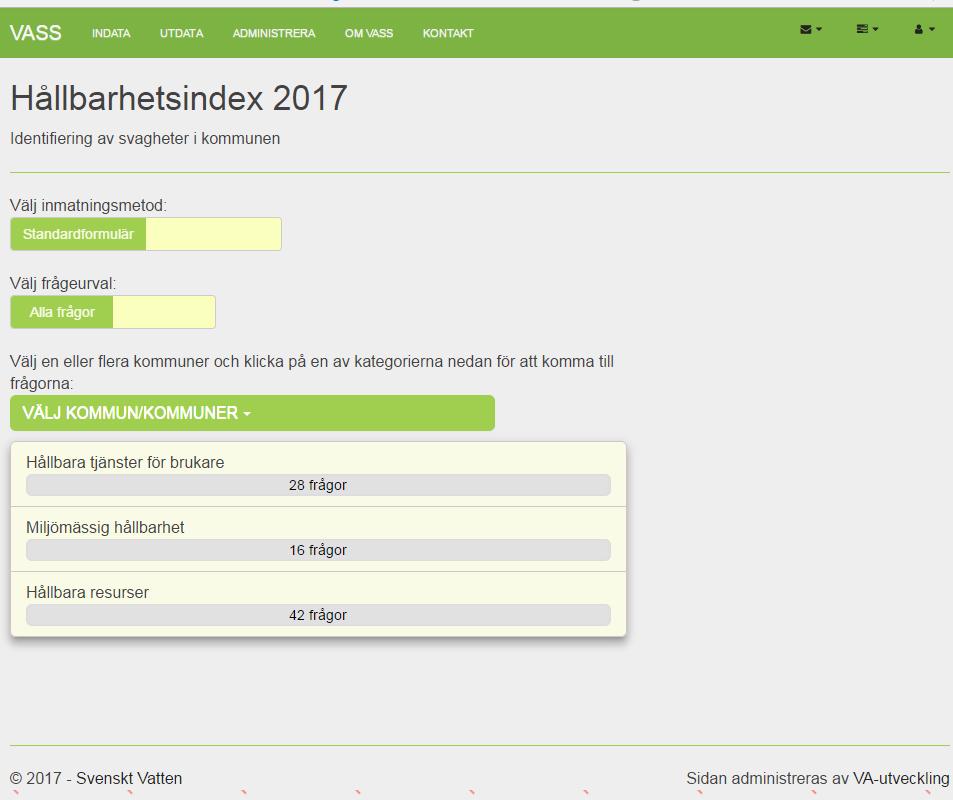
Task: Expand the VÄLJ KOMMUN/KOMMUNER dropdown
Action: pyautogui.click(x=252, y=413)
